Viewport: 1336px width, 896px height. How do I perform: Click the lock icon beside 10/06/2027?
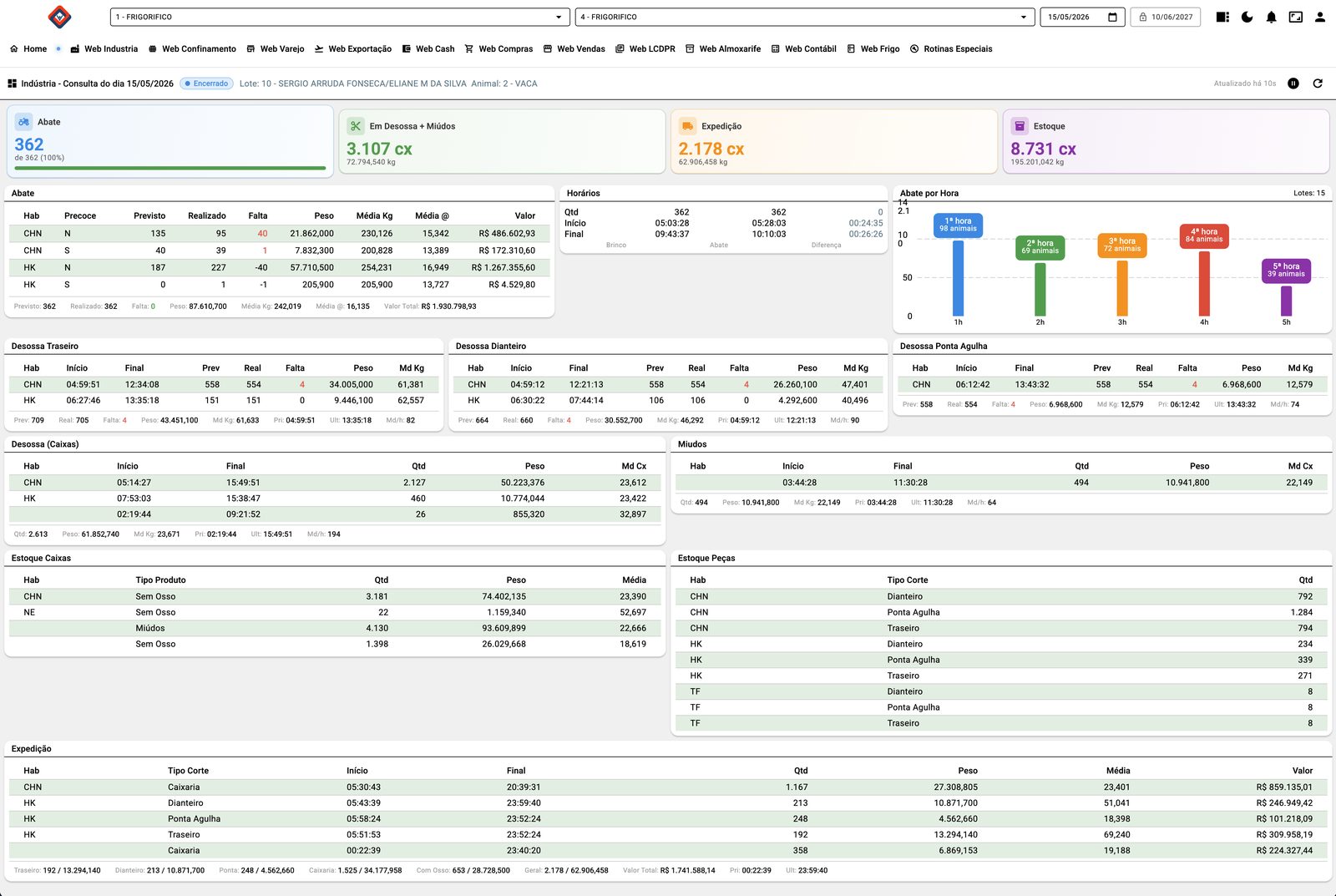[1143, 17]
